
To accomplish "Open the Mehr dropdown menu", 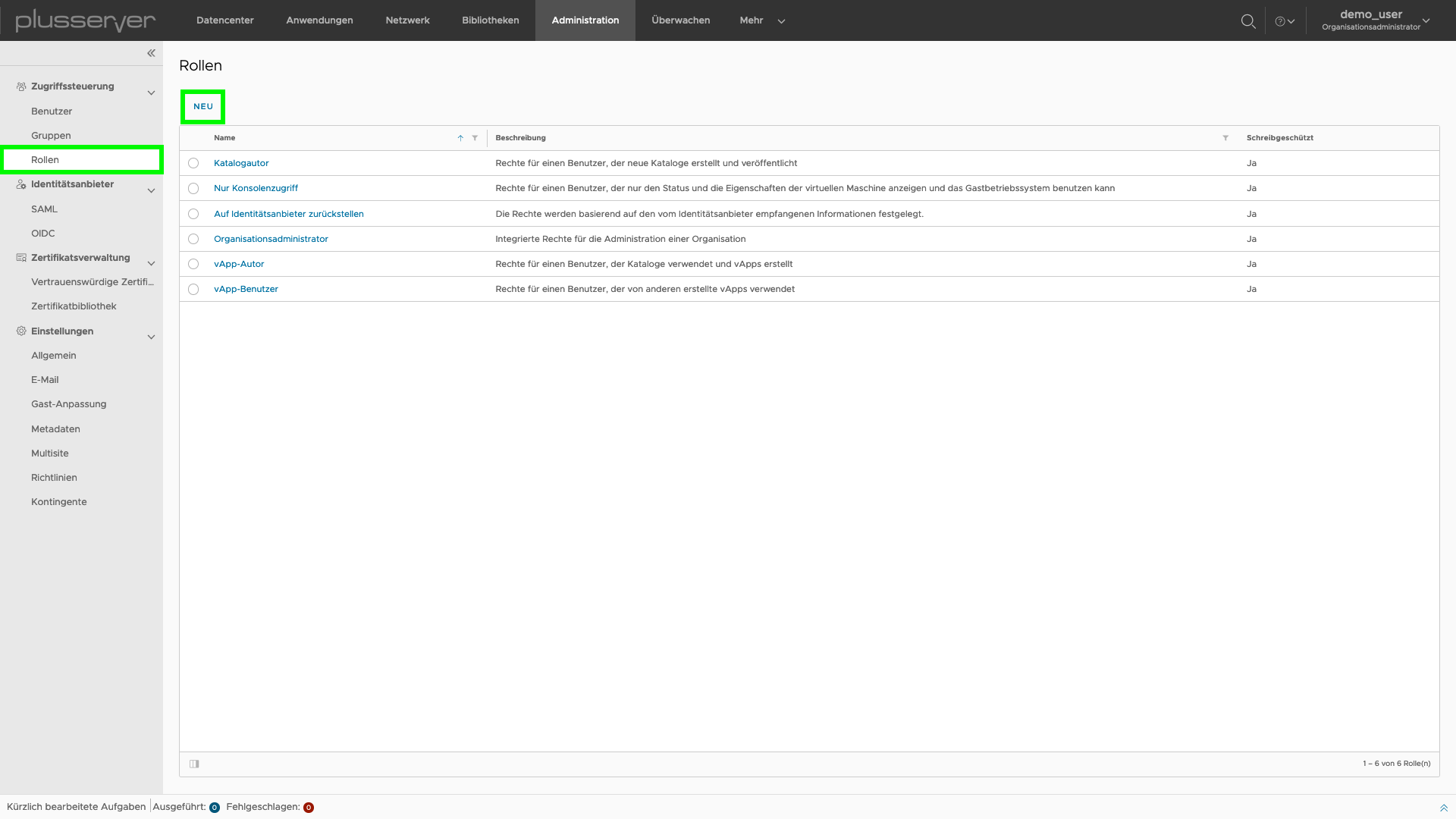I will click(762, 20).
